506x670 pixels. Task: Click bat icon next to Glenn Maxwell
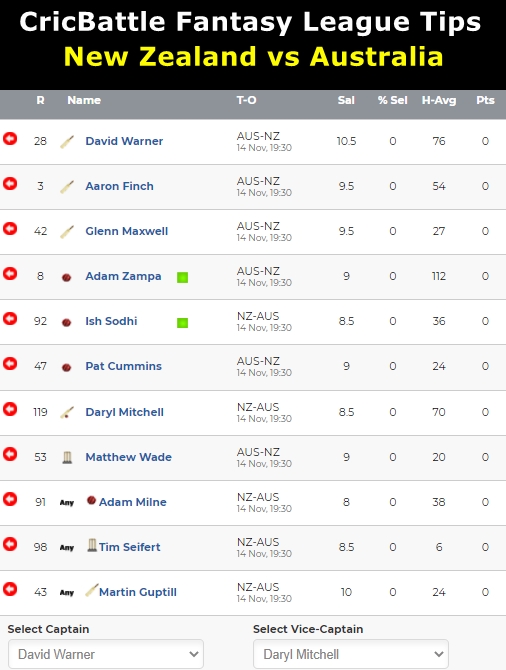pos(67,232)
